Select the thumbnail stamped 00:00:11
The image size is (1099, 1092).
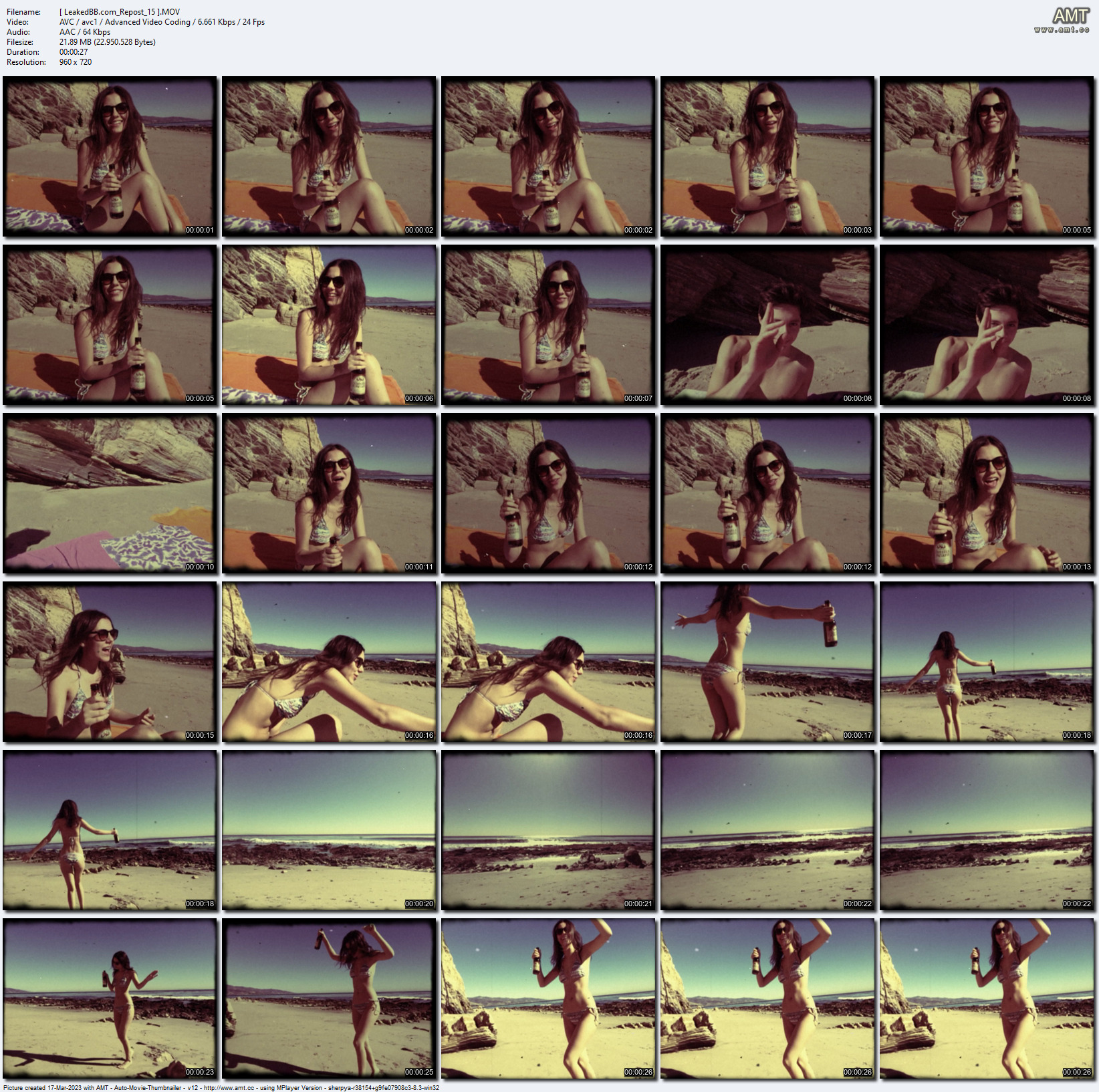[330, 493]
